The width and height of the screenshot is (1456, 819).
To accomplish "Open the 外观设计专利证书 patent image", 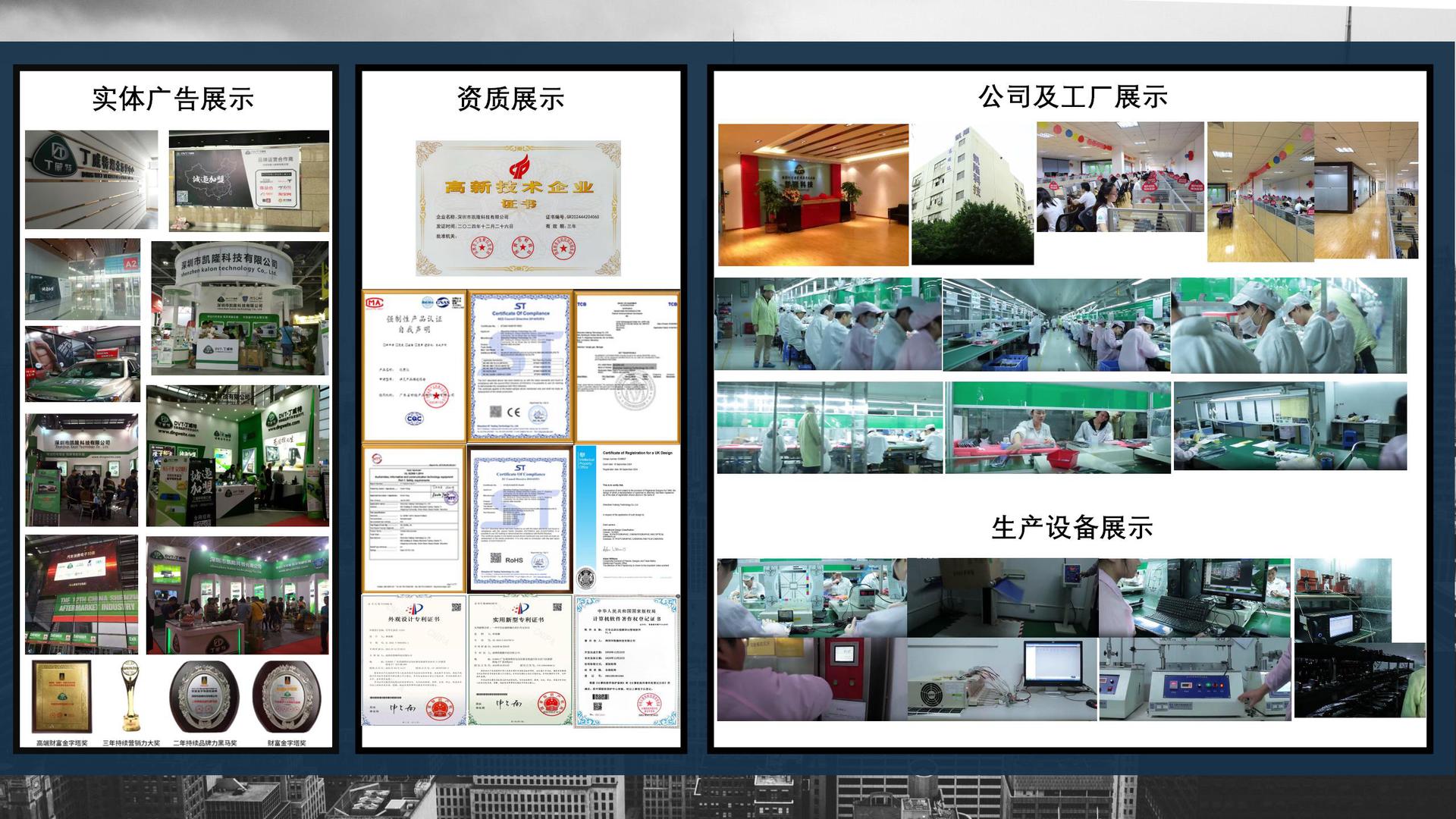I will [414, 661].
